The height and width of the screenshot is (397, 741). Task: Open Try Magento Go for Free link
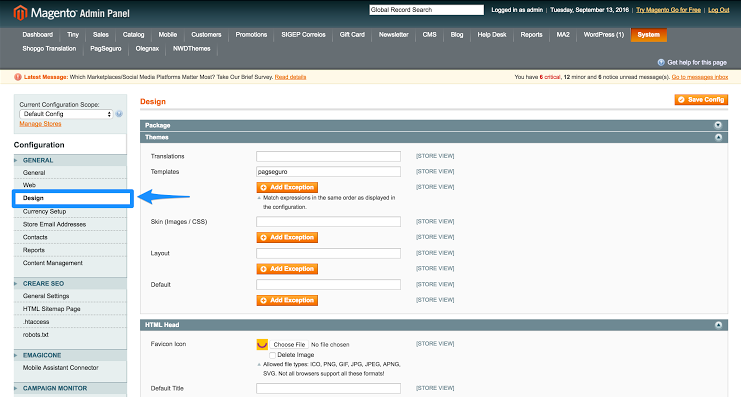[668, 10]
